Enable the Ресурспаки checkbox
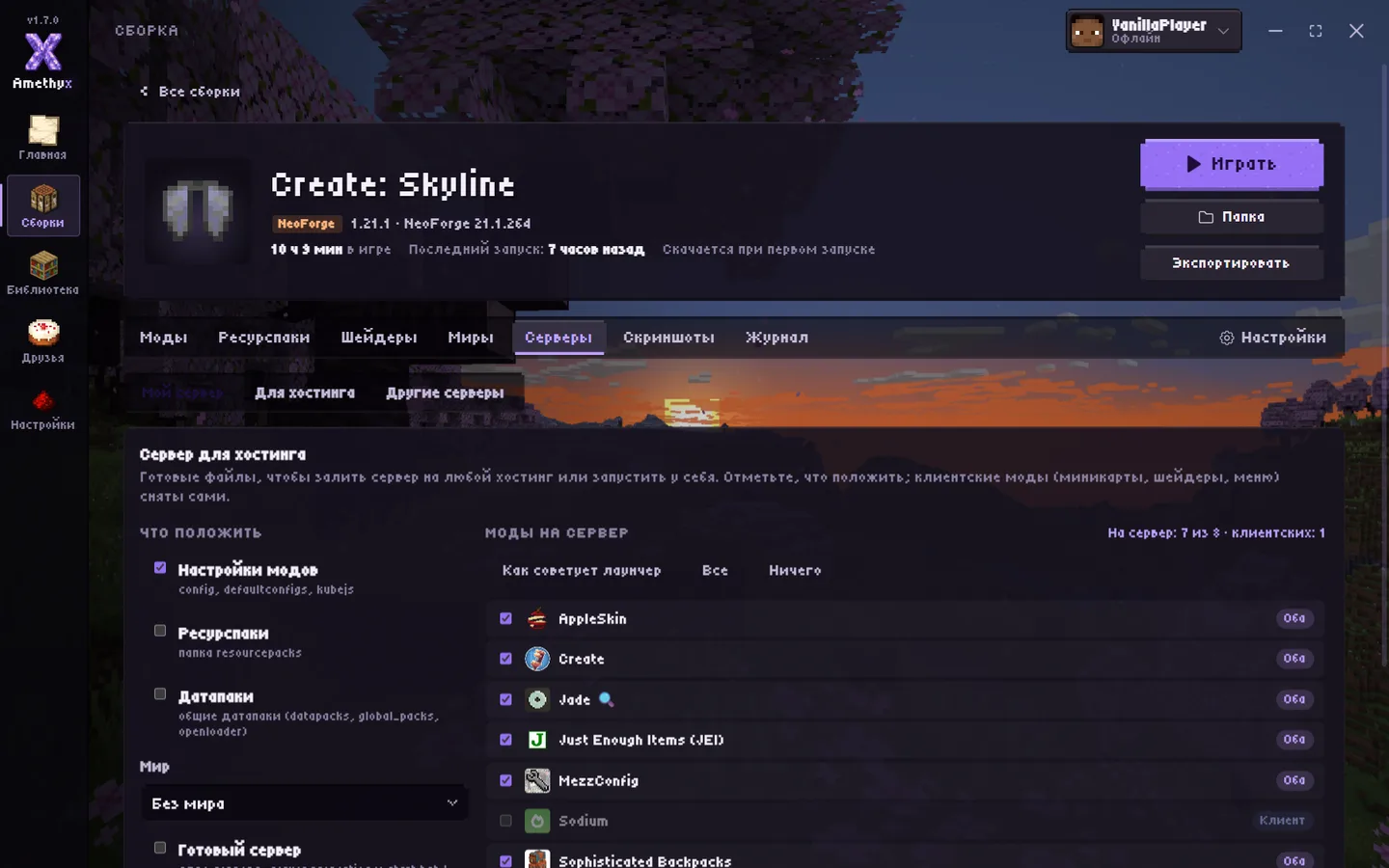 point(160,631)
